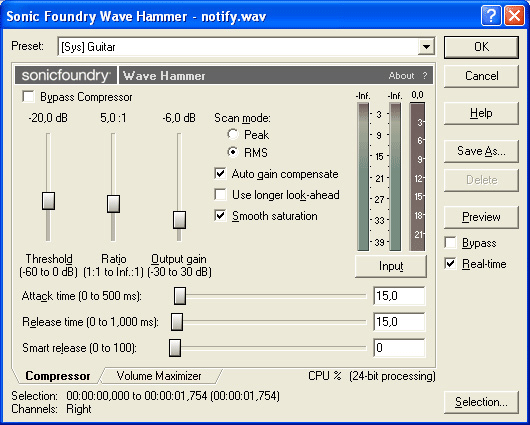The width and height of the screenshot is (530, 425).
Task: Click the Ratio (1:1 to Inf.:1) label
Action: (x=114, y=265)
